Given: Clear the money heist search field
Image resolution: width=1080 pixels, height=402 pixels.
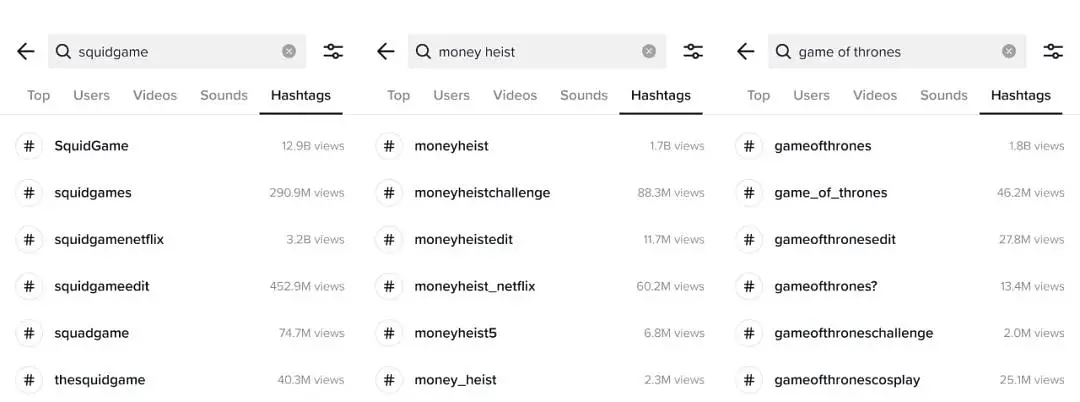Looking at the screenshot, I should pyautogui.click(x=649, y=52).
